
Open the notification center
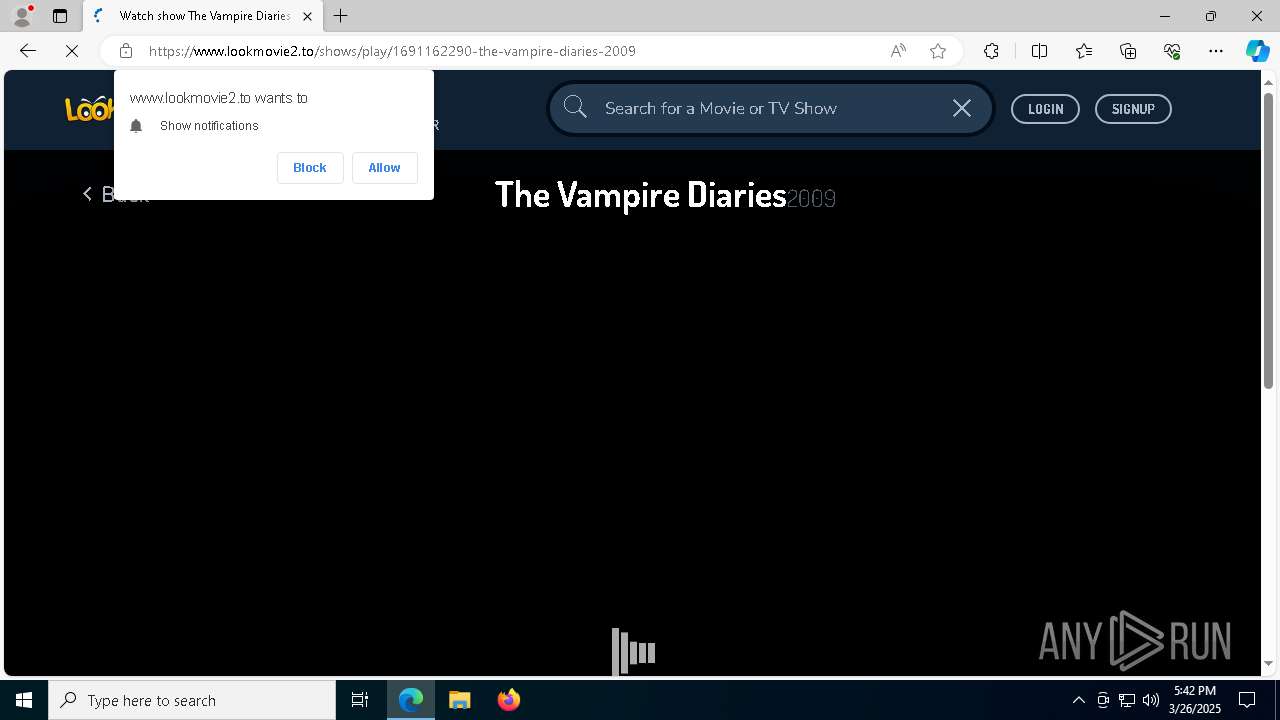1247,700
